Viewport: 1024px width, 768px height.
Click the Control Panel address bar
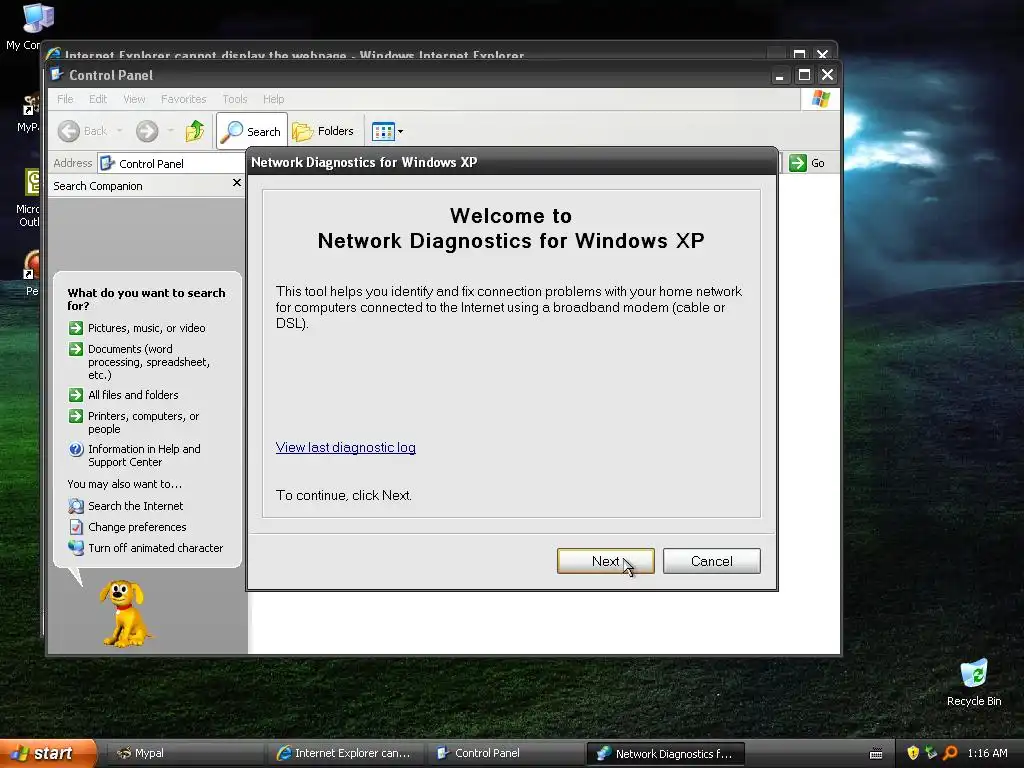171,163
